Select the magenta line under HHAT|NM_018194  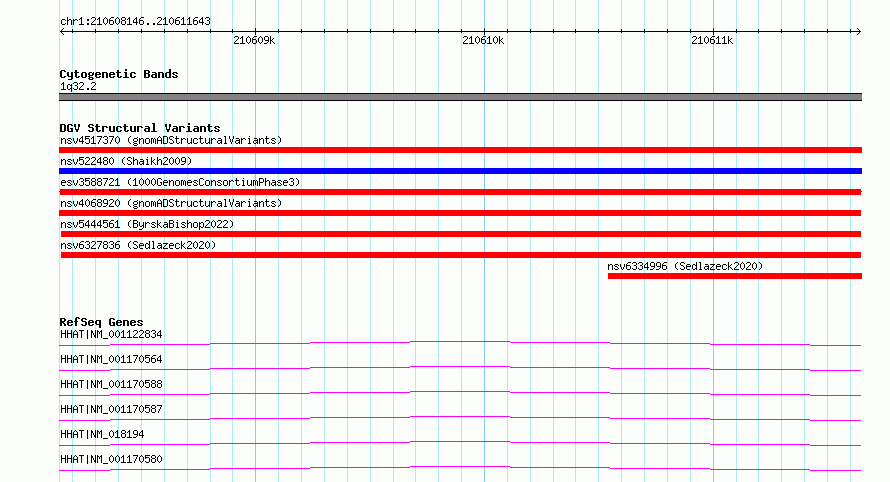(x=460, y=443)
